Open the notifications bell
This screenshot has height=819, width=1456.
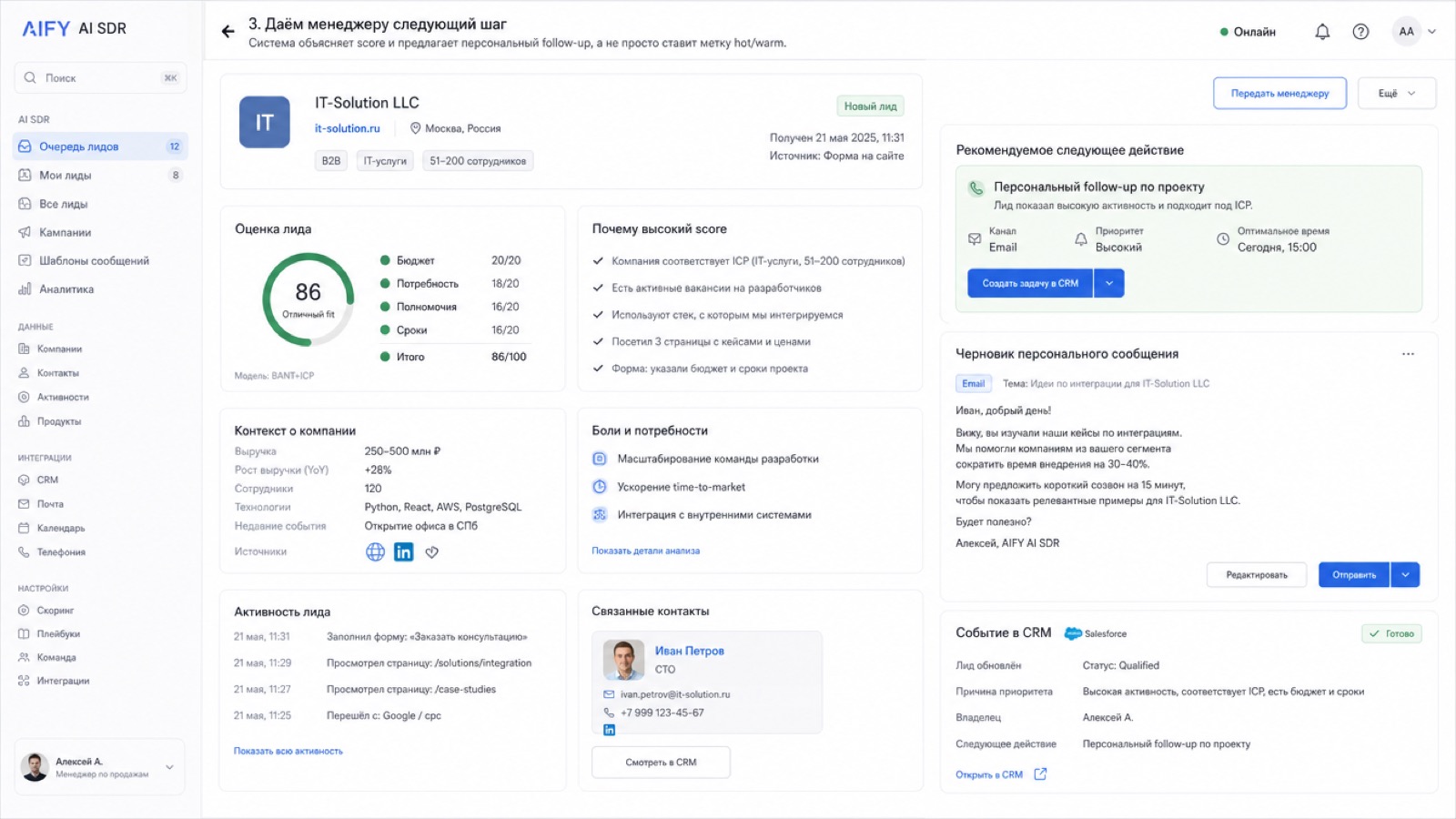point(1322,32)
